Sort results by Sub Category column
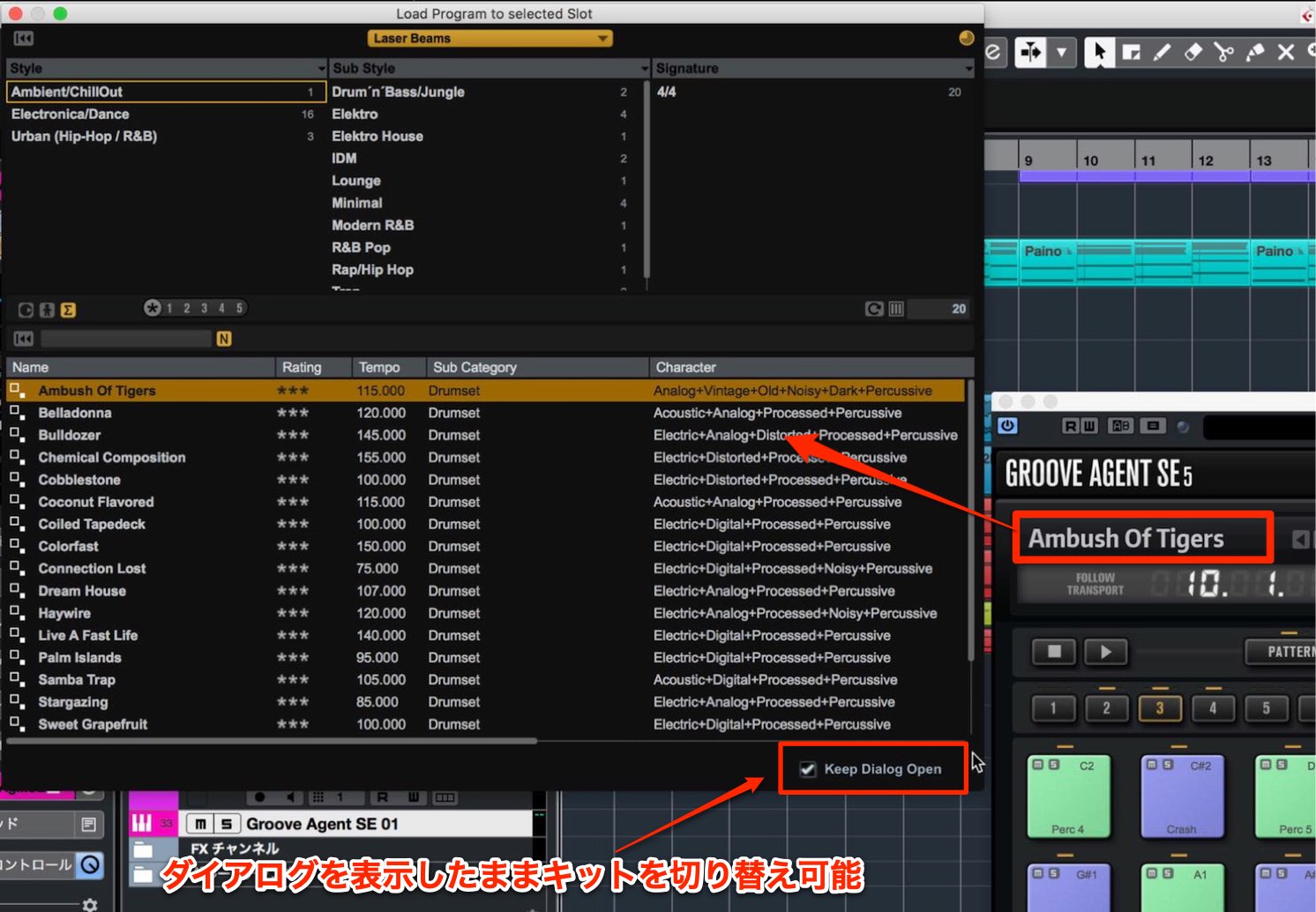 click(537, 367)
